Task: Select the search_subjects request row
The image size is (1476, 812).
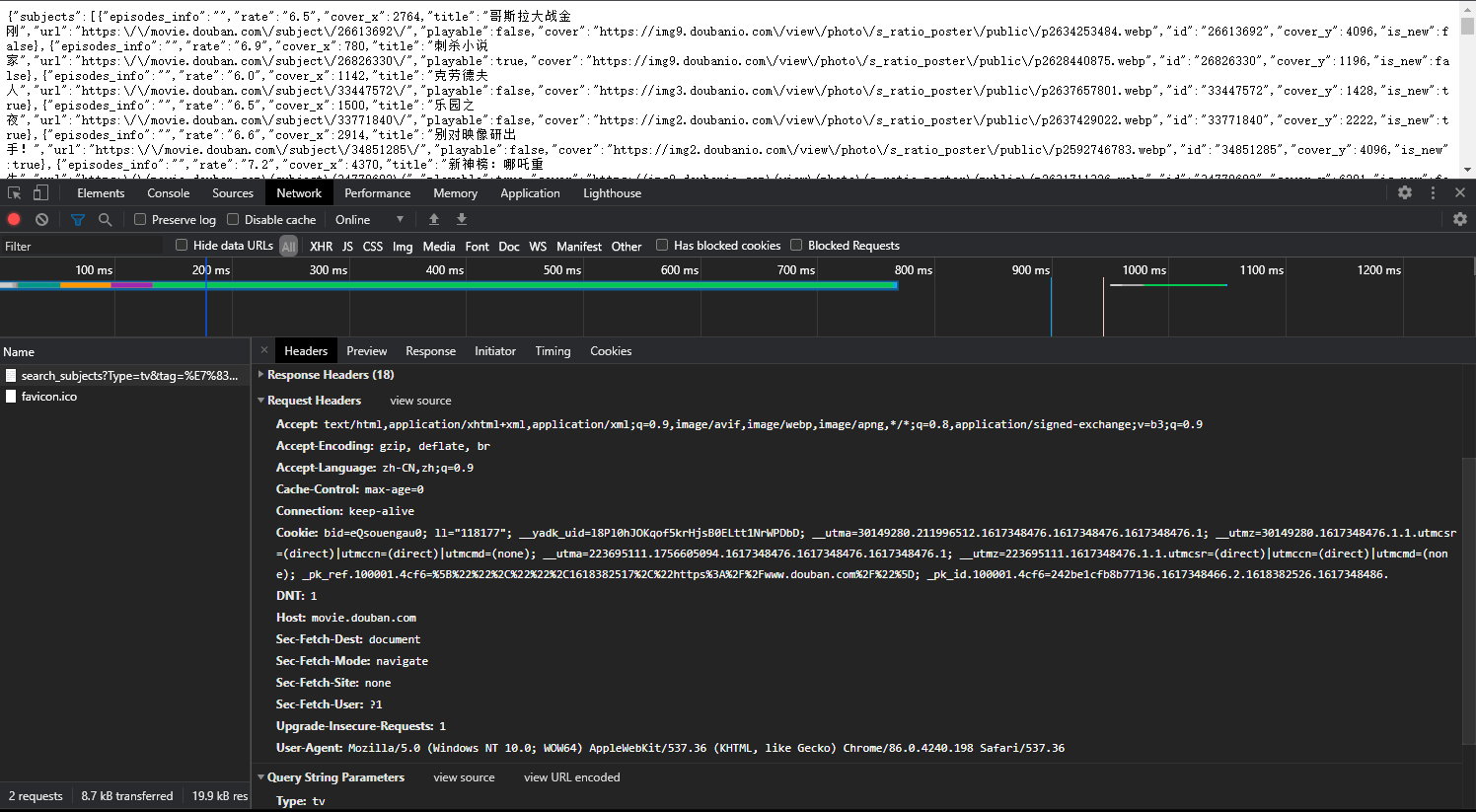Action: (125, 375)
